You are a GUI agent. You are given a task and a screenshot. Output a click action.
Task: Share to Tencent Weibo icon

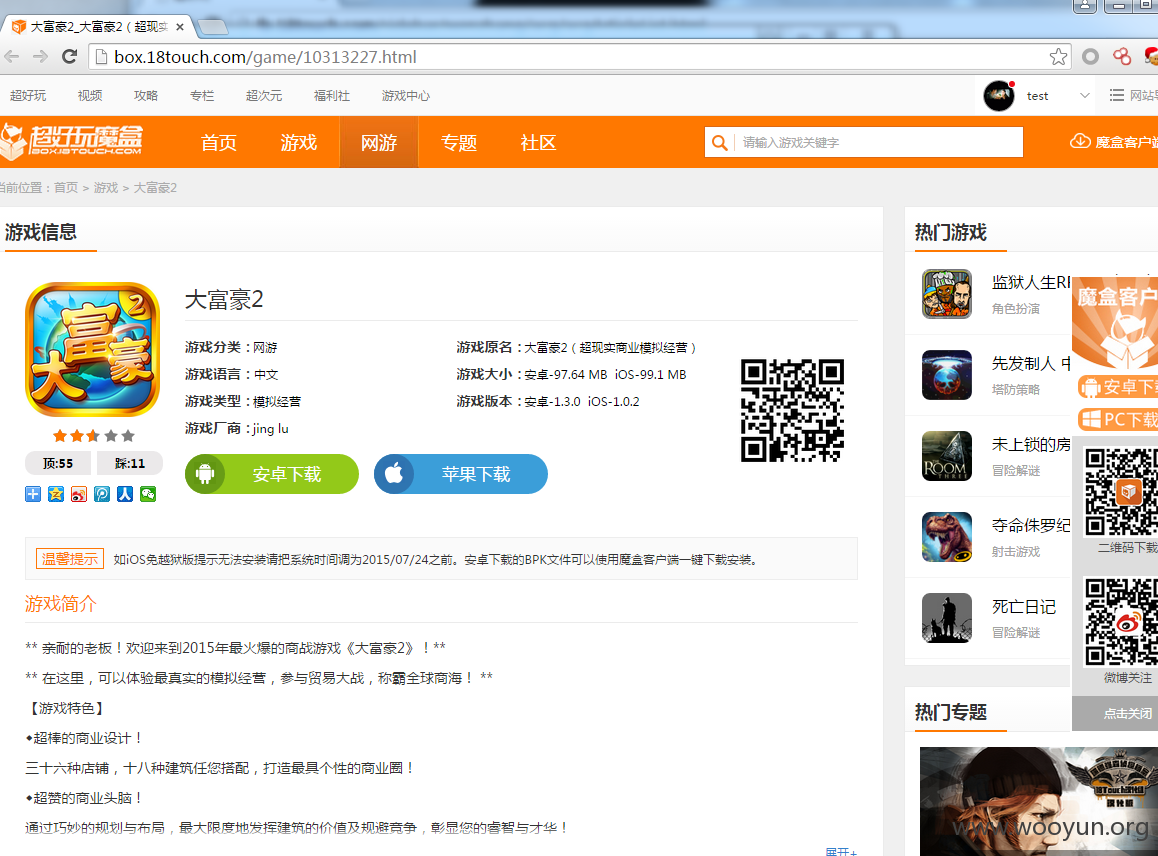point(102,494)
